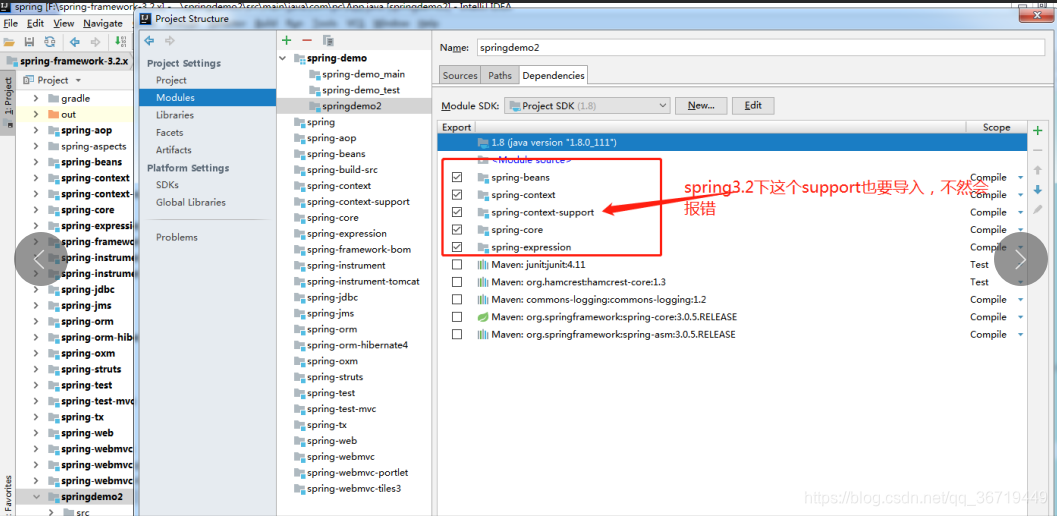Enable export for spring-asm:3.0.5.RELEASE

457,335
